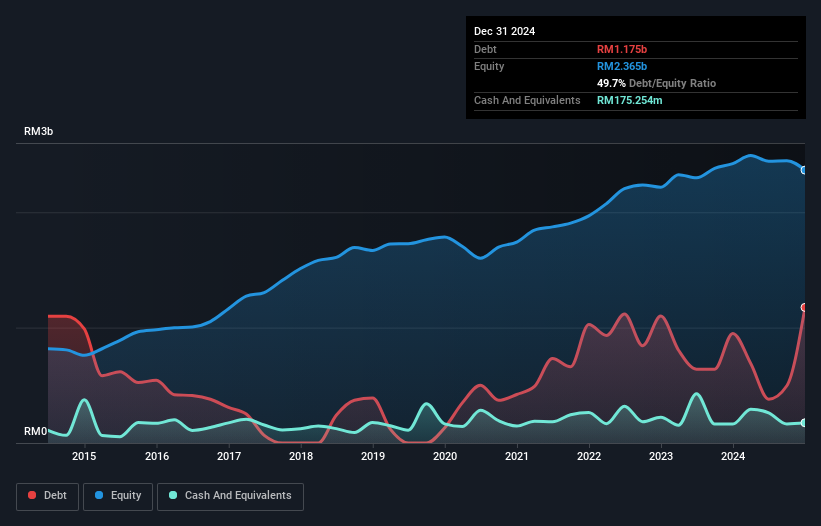821x526 pixels.
Task: Click the 2023 x-axis label
Action: click(661, 456)
